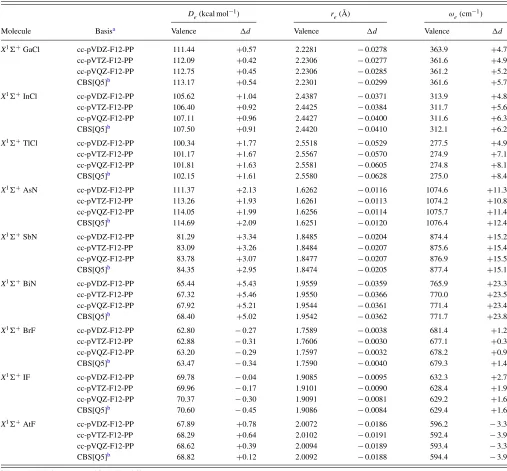Follow footnote b on AsN CBS[Q5] row
The height and width of the screenshot is (471, 507).
[108, 222]
